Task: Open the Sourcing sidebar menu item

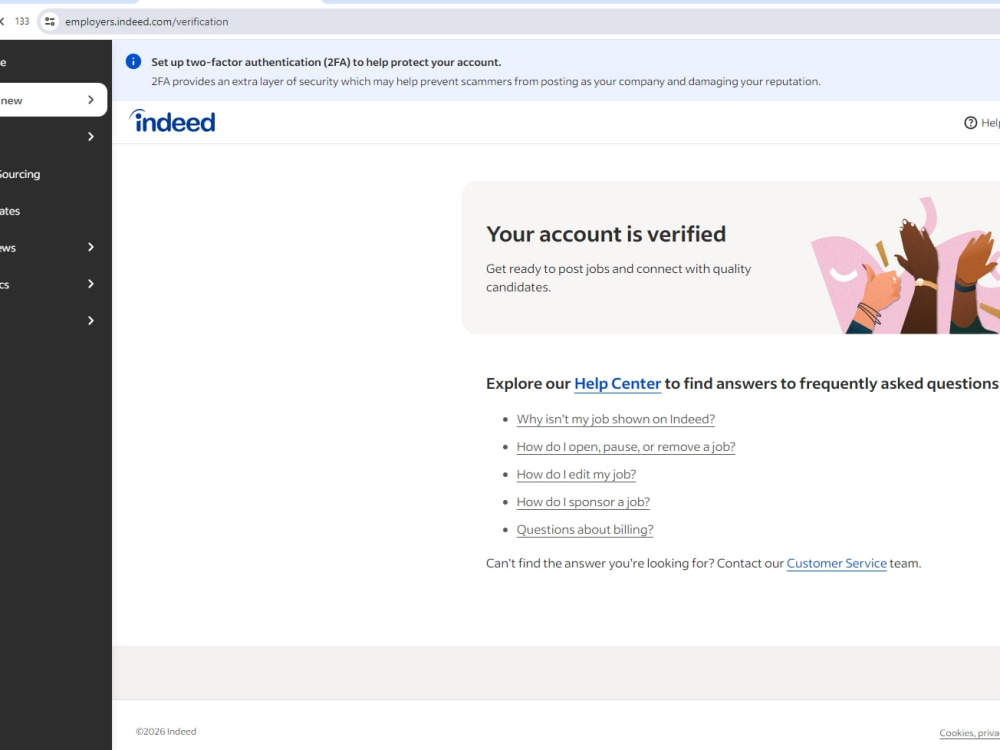Action: (20, 174)
